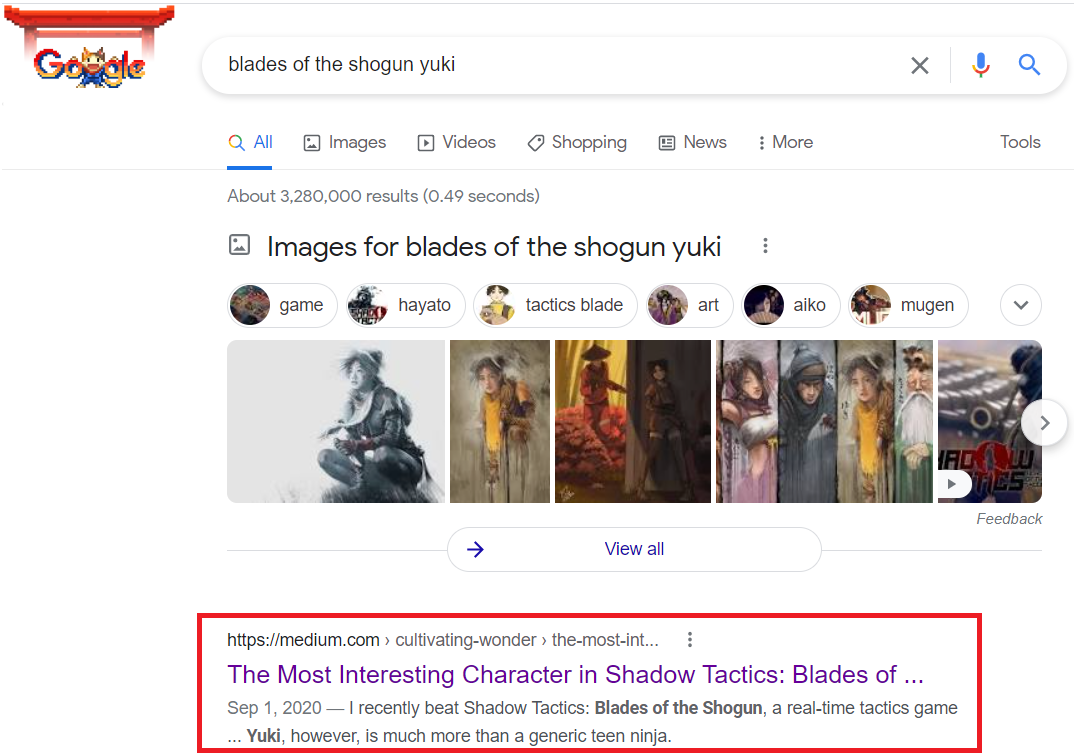Start voice search with microphone icon
1074x754 pixels.
pos(980,65)
